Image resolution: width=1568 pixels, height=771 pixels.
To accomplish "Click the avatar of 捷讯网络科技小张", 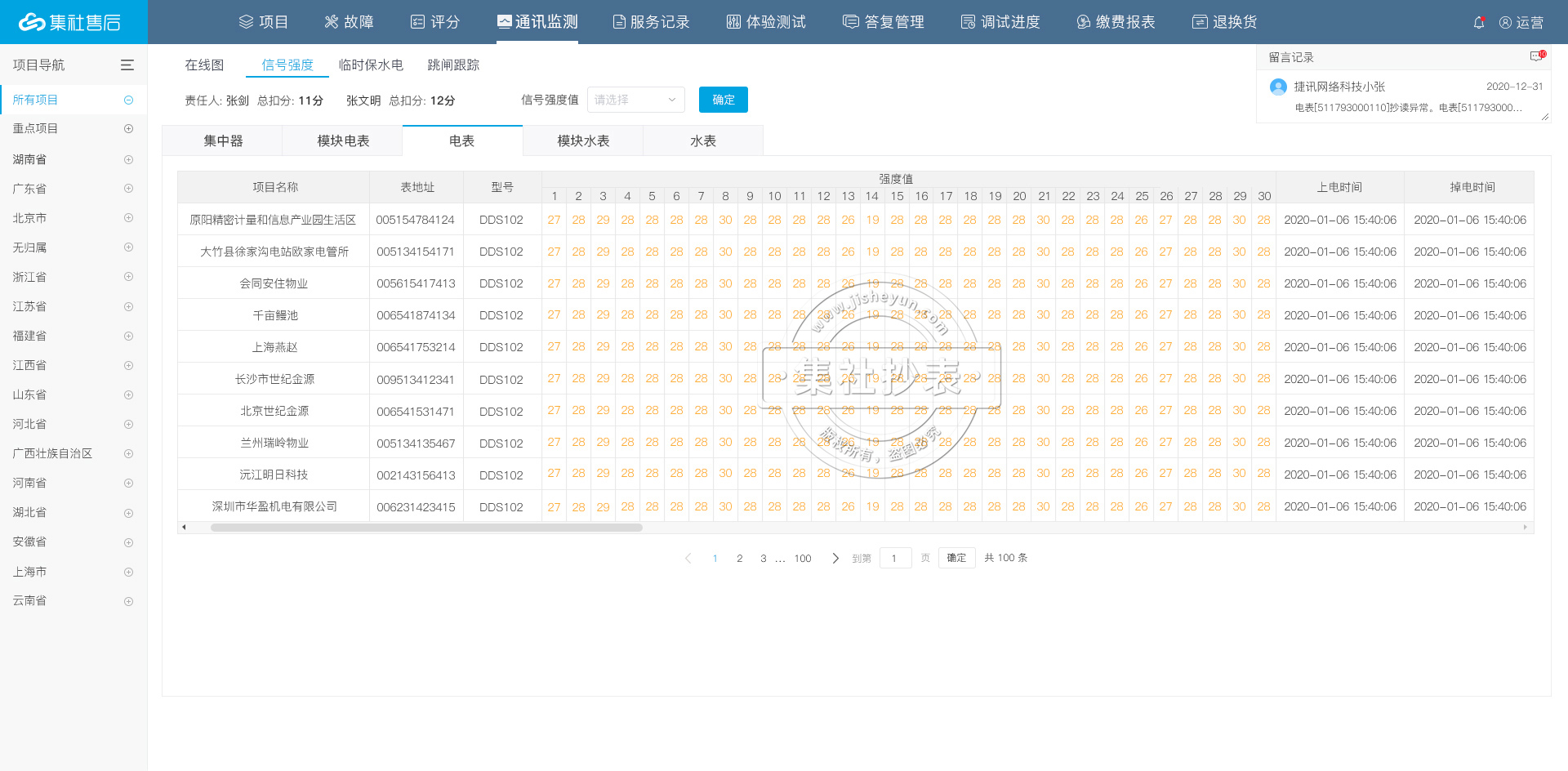I will click(x=1278, y=87).
